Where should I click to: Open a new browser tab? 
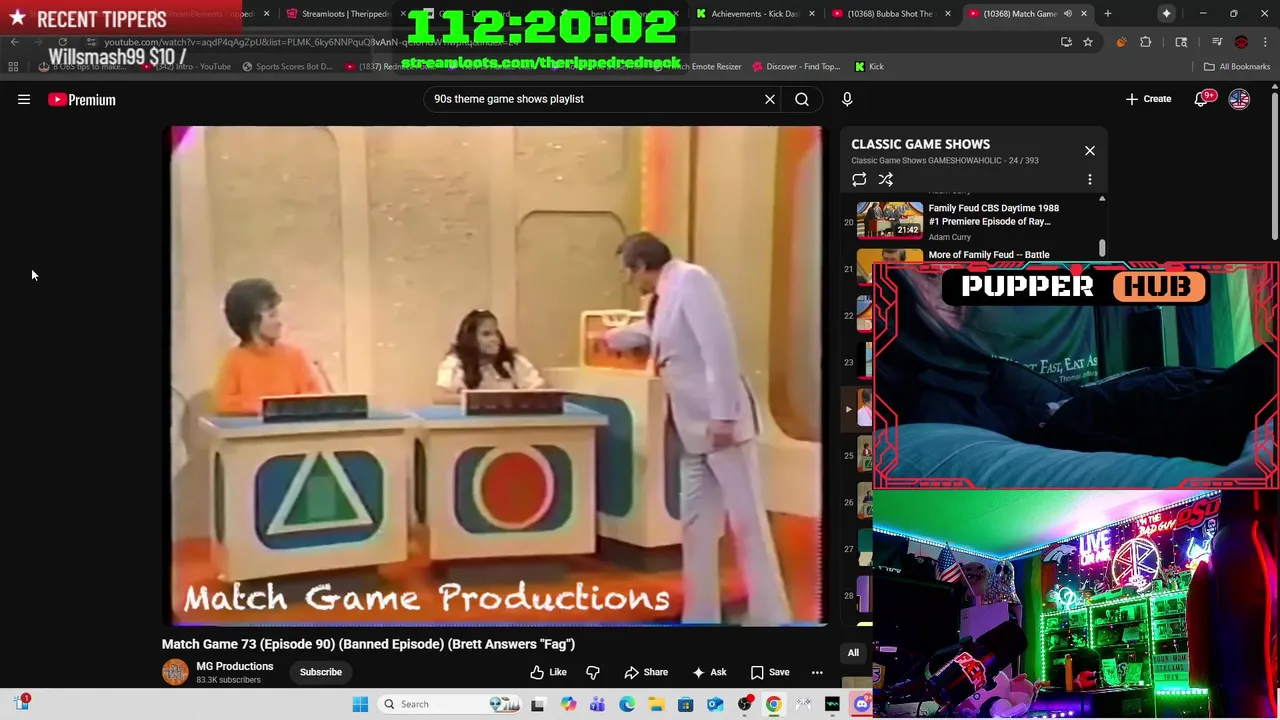click(1107, 14)
